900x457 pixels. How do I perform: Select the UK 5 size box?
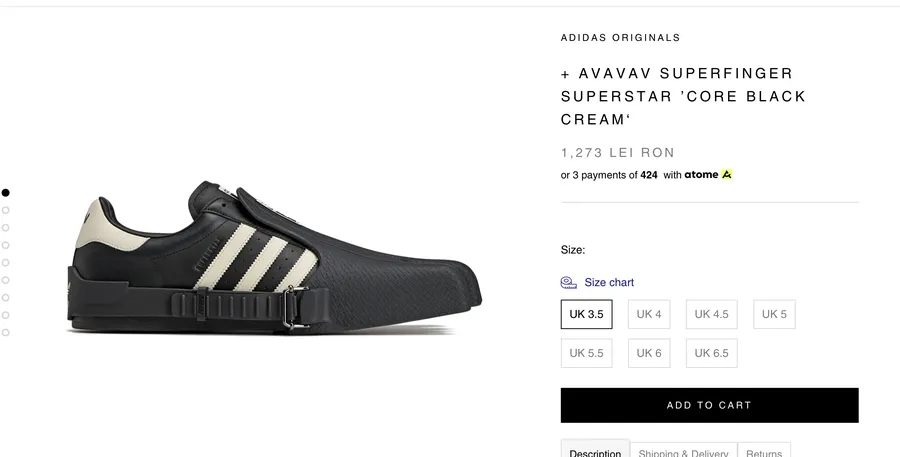coord(774,314)
